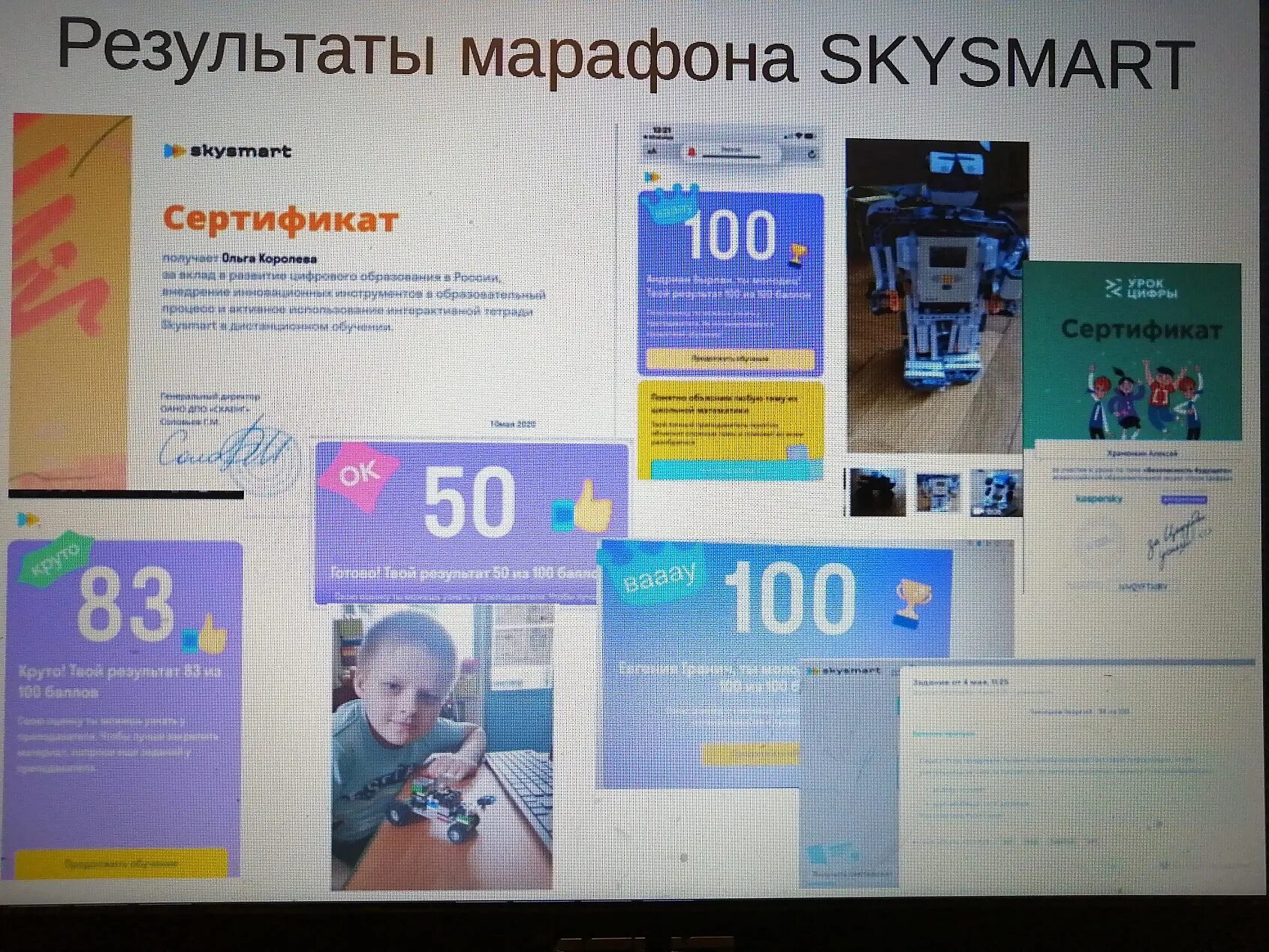Screen dimensions: 1269x952
Task: Click the name Храмохин Алексей on certificate
Action: 1142,453
